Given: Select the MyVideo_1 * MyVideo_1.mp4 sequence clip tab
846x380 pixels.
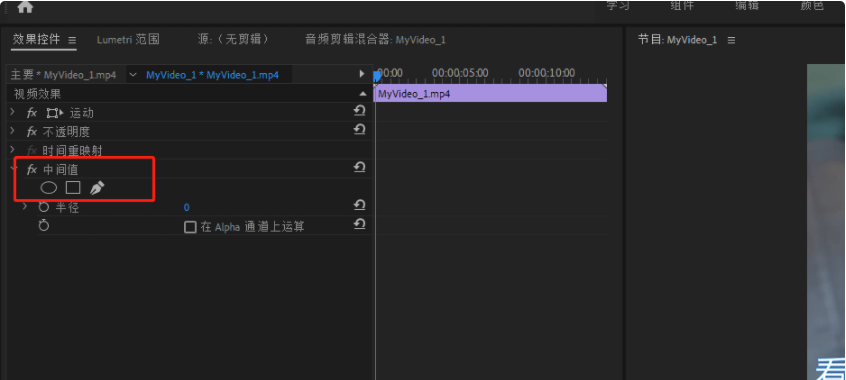Looking at the screenshot, I should (x=213, y=75).
